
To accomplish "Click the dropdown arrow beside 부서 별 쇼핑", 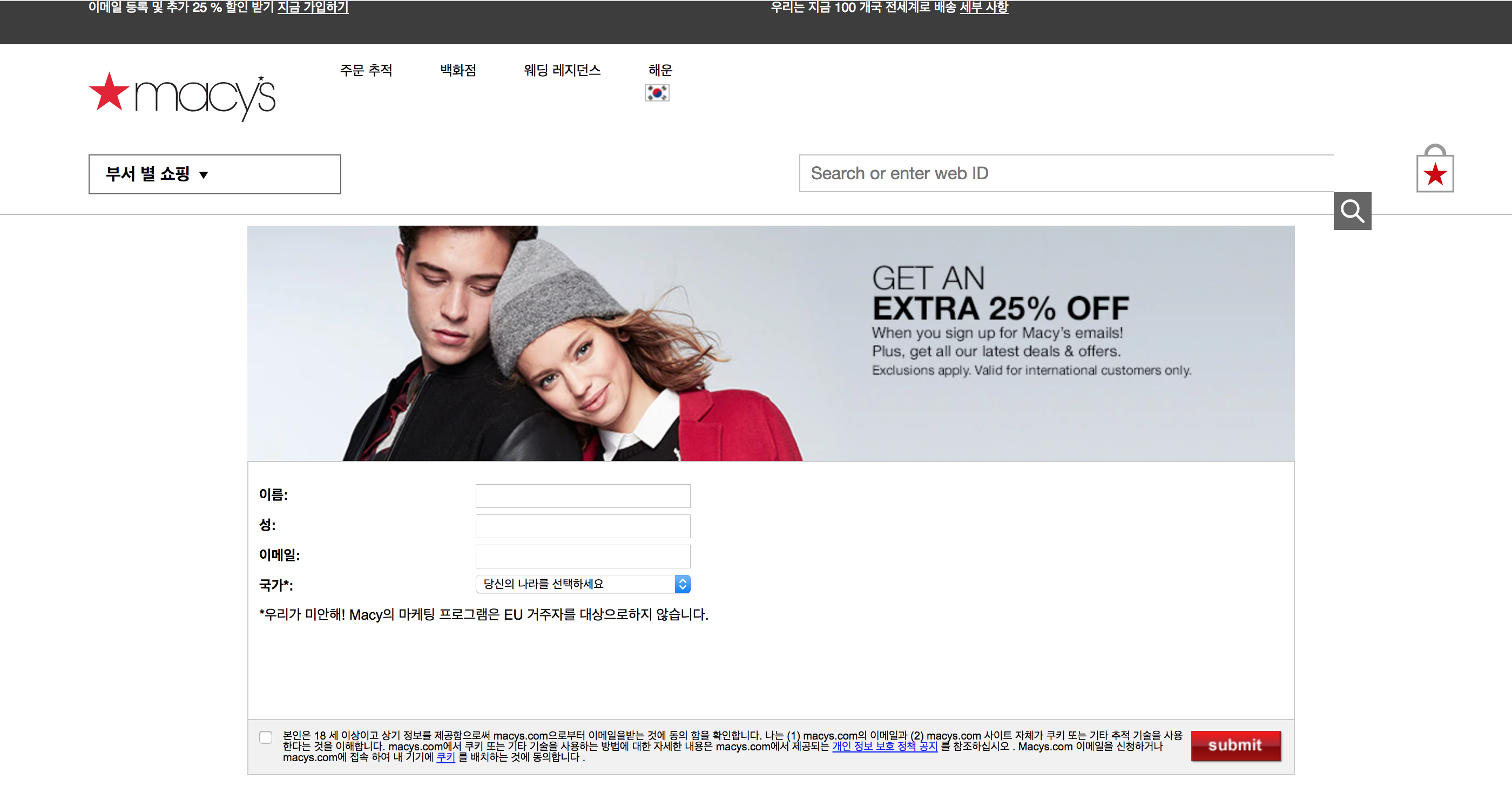I will 204,175.
